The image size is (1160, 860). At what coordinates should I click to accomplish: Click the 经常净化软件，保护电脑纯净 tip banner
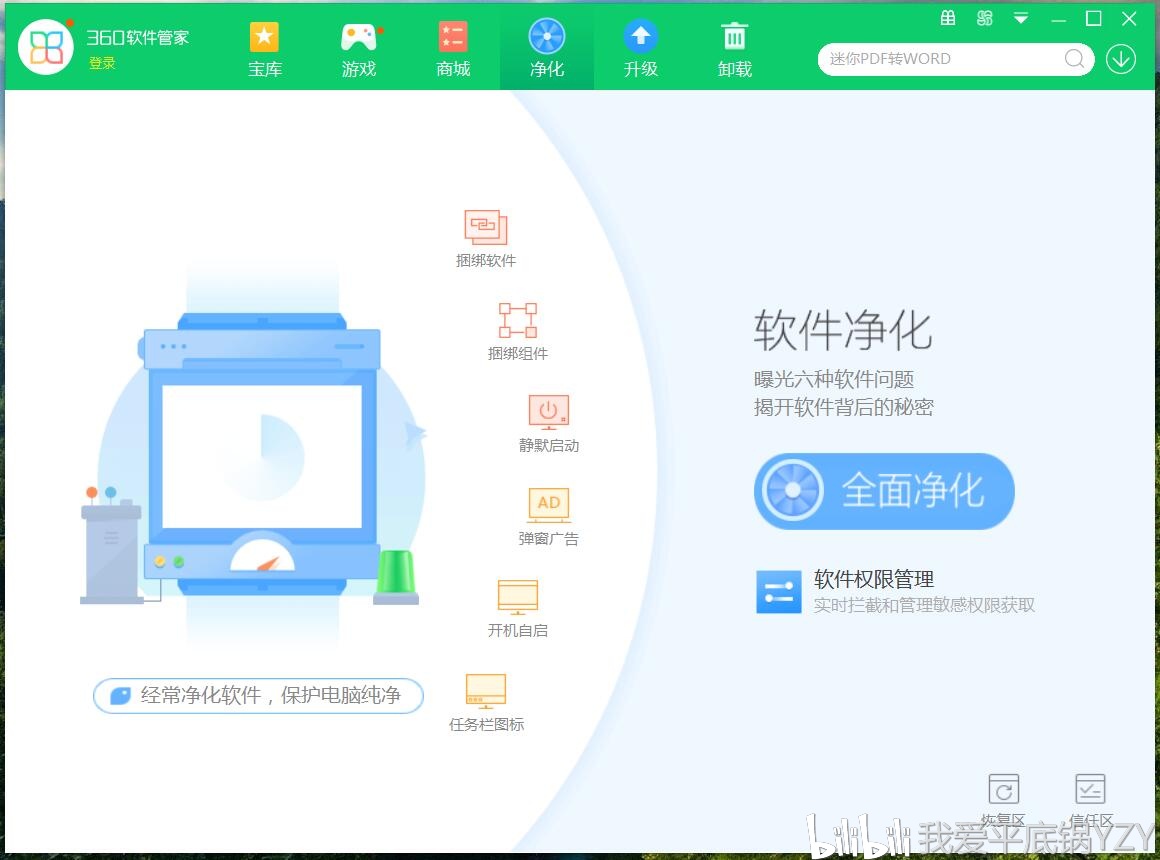click(258, 696)
